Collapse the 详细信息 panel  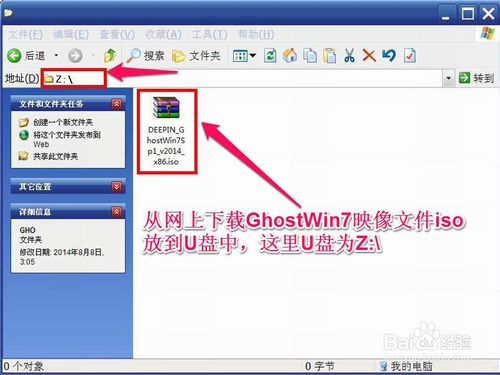click(x=117, y=212)
